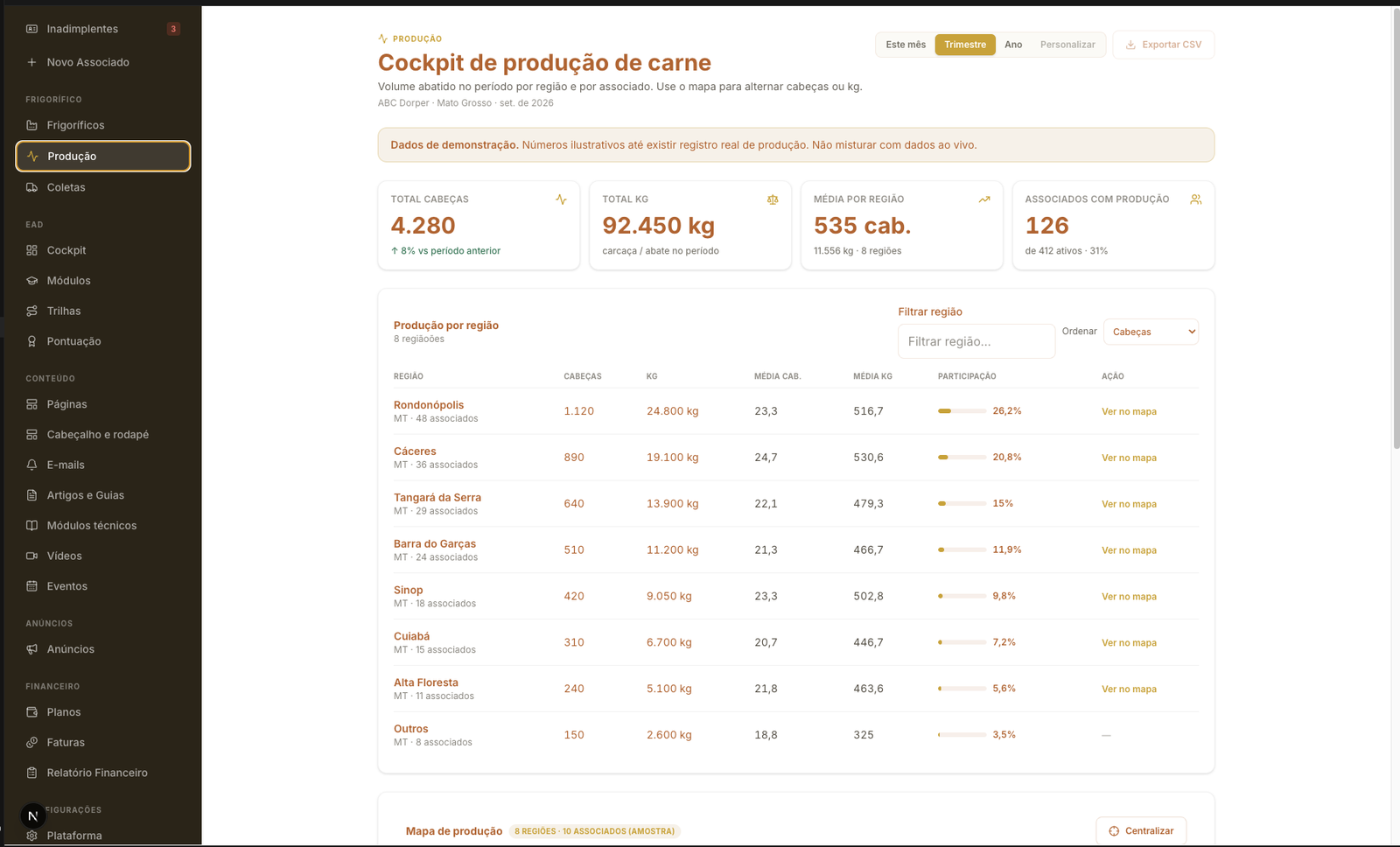
Task: Click the round N avatar badge
Action: click(x=33, y=815)
